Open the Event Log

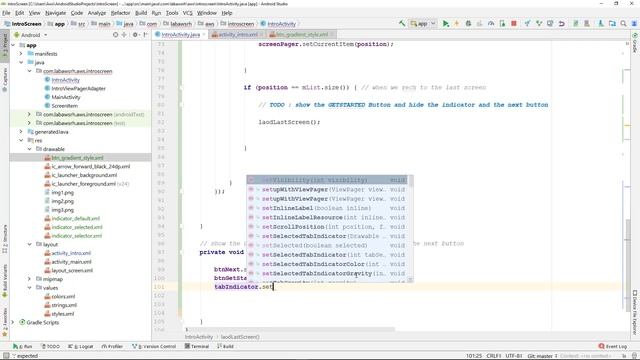(613, 346)
